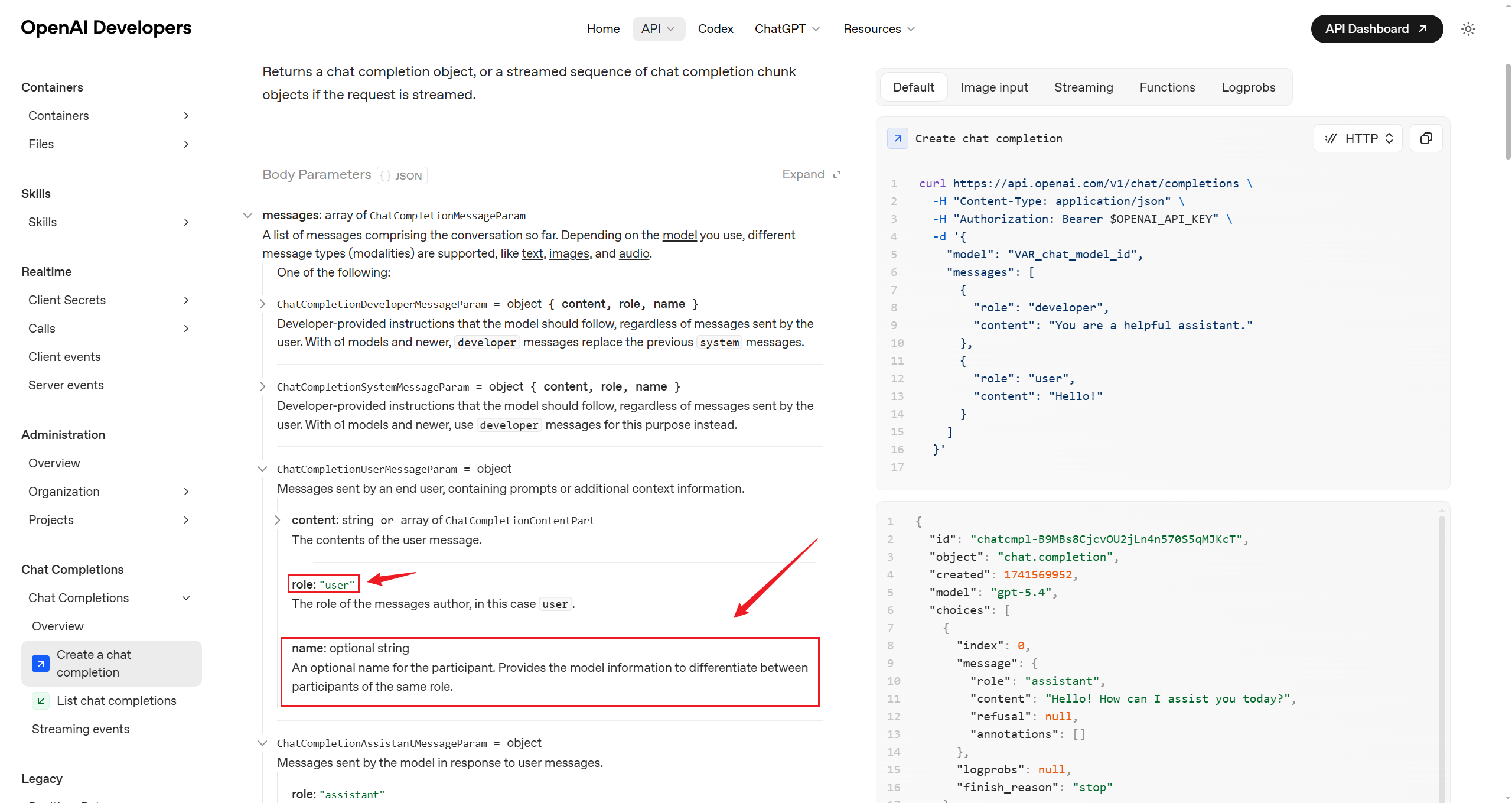1512x803 pixels.
Task: Expand the content string parameter
Action: (277, 520)
